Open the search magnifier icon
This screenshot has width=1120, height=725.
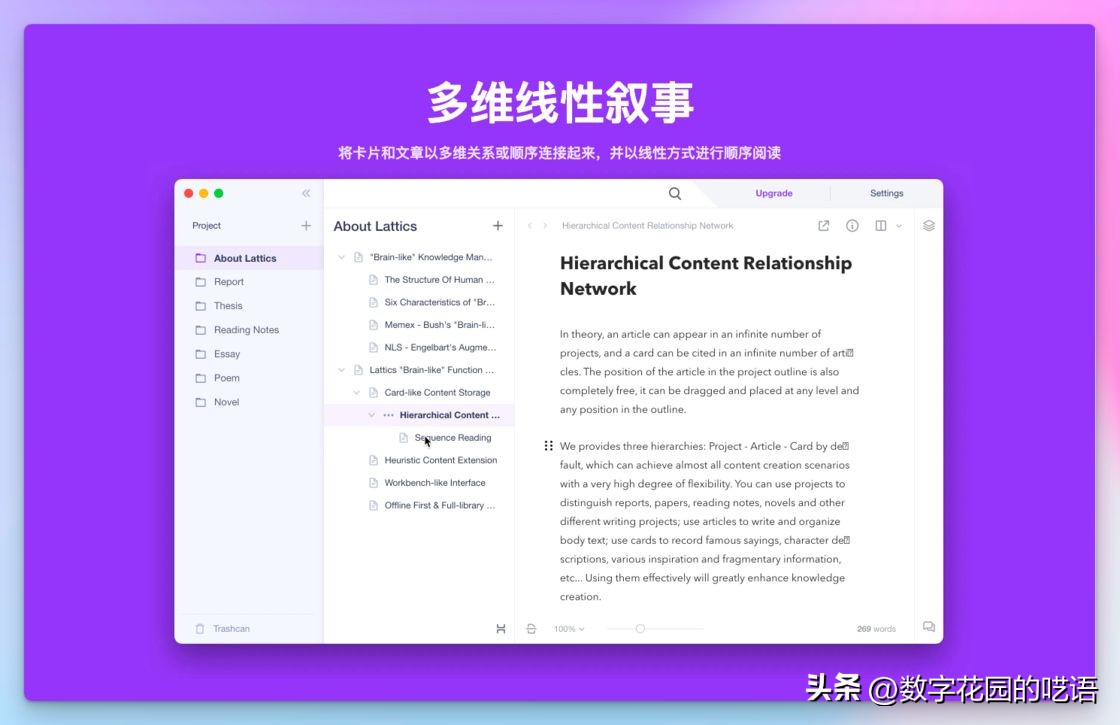(x=674, y=194)
